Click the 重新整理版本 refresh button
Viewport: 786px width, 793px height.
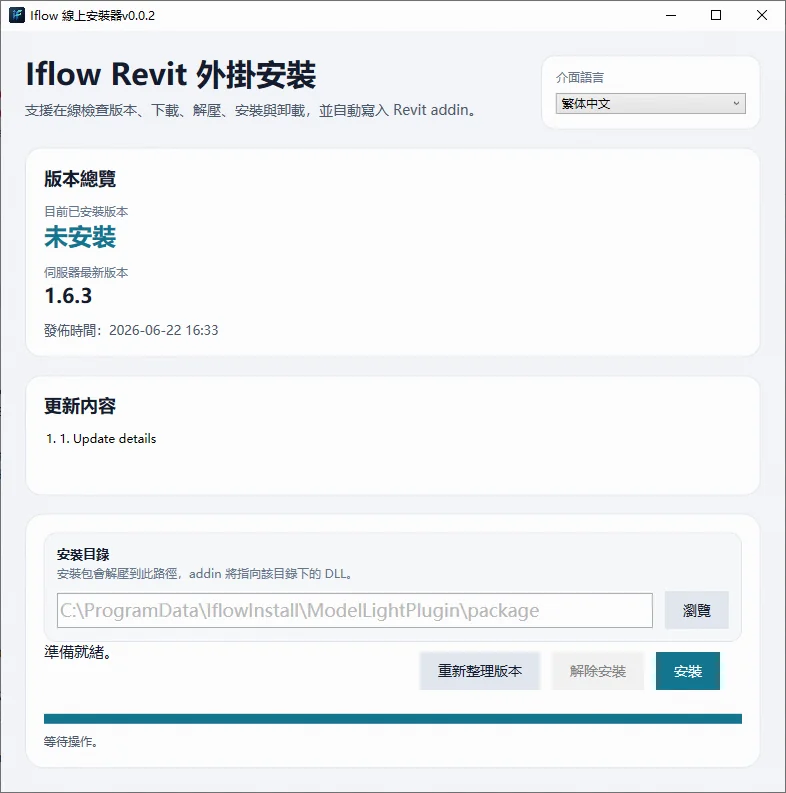click(479, 671)
